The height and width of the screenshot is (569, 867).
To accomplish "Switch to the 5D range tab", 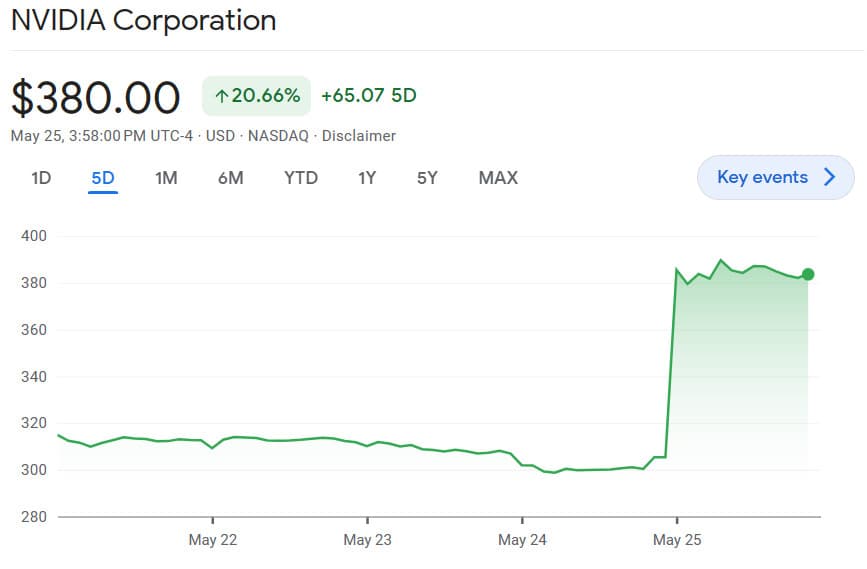I will click(x=103, y=178).
